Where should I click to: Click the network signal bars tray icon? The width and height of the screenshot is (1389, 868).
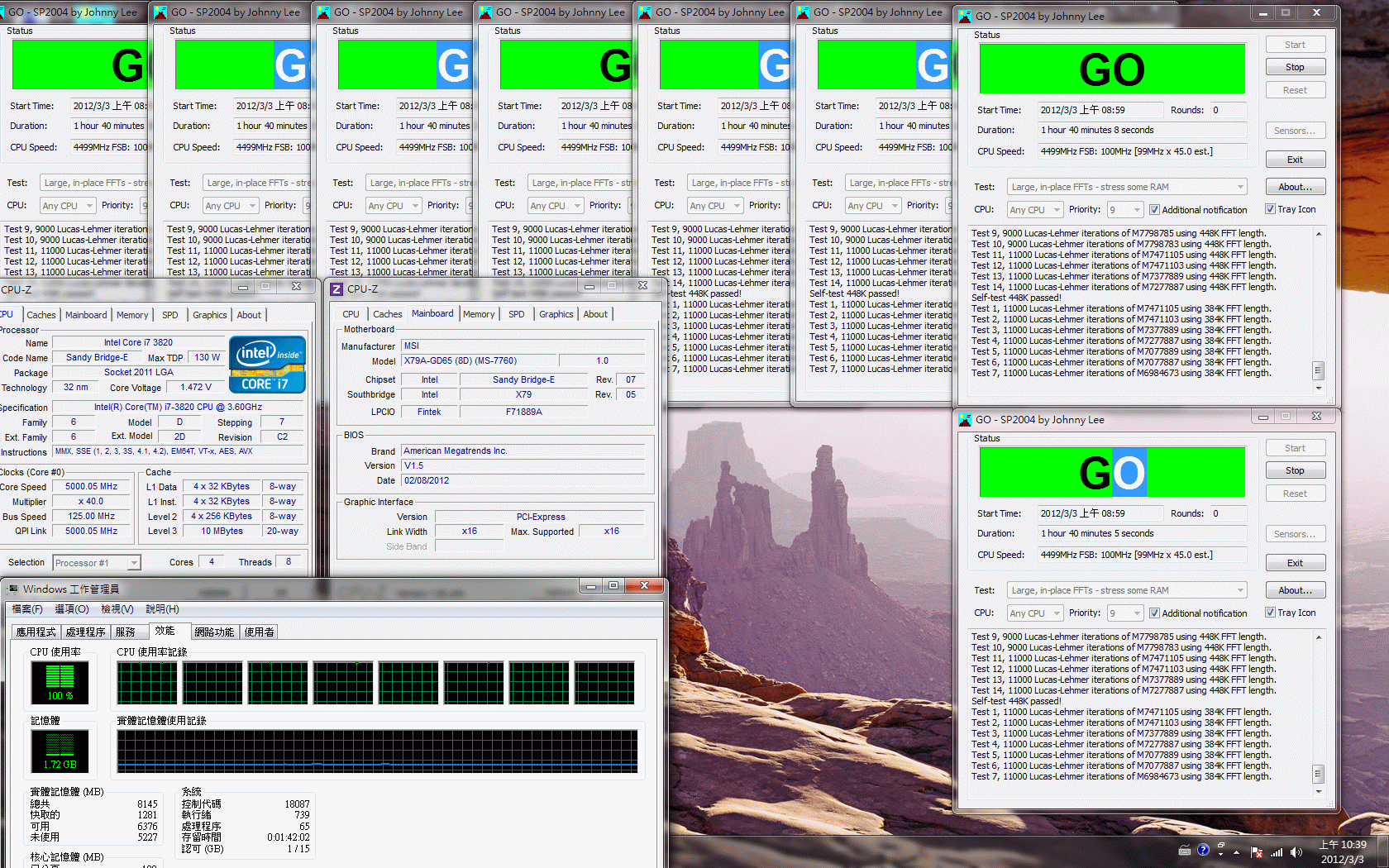pos(1277,851)
